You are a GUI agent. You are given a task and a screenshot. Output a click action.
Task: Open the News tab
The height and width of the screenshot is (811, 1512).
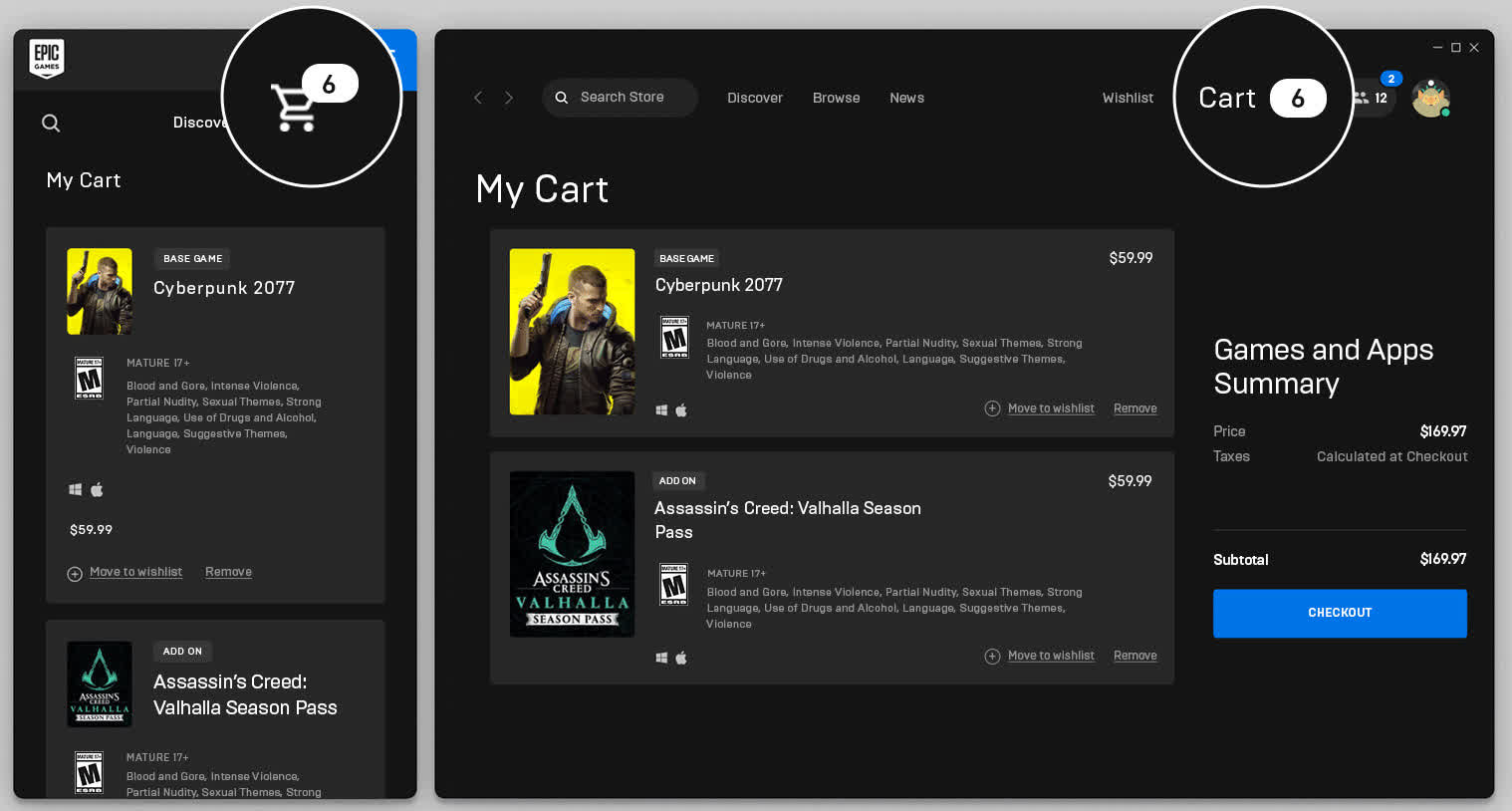pos(906,98)
